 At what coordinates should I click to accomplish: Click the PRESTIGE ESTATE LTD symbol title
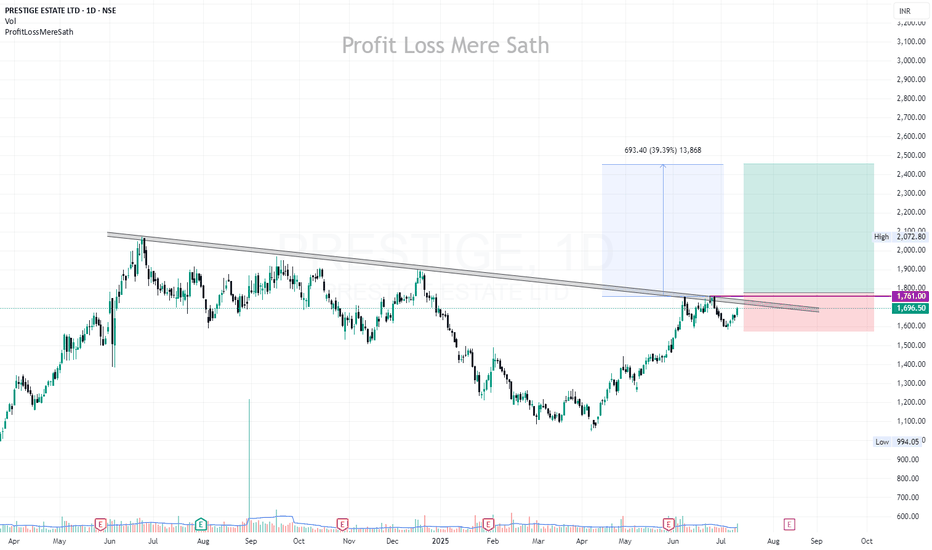point(61,11)
